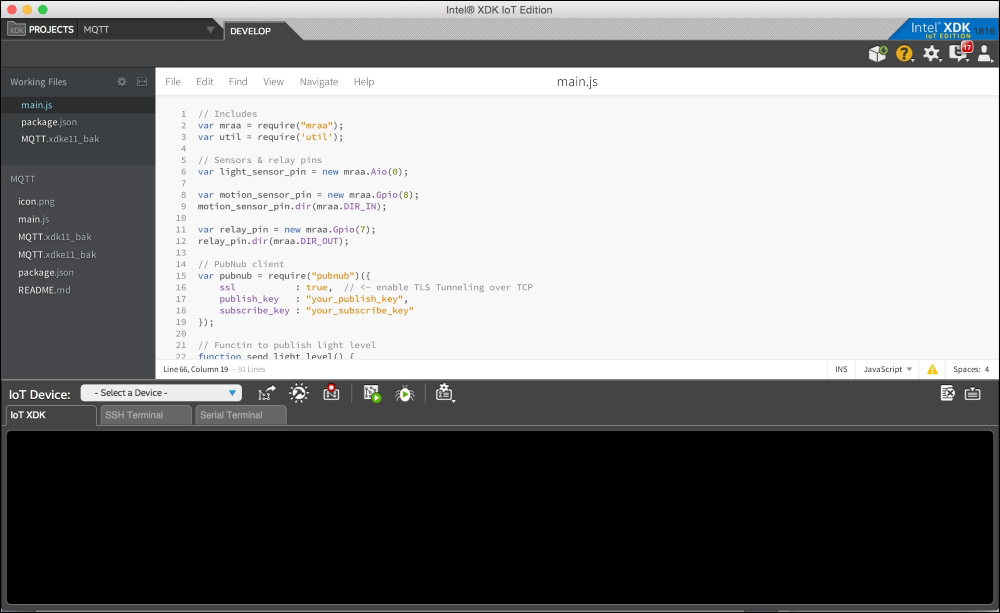Click the stop running app icon

[331, 392]
